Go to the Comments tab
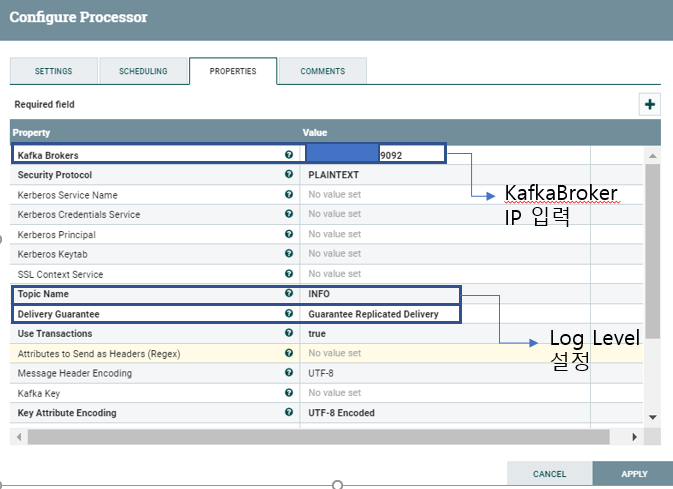 point(323,71)
